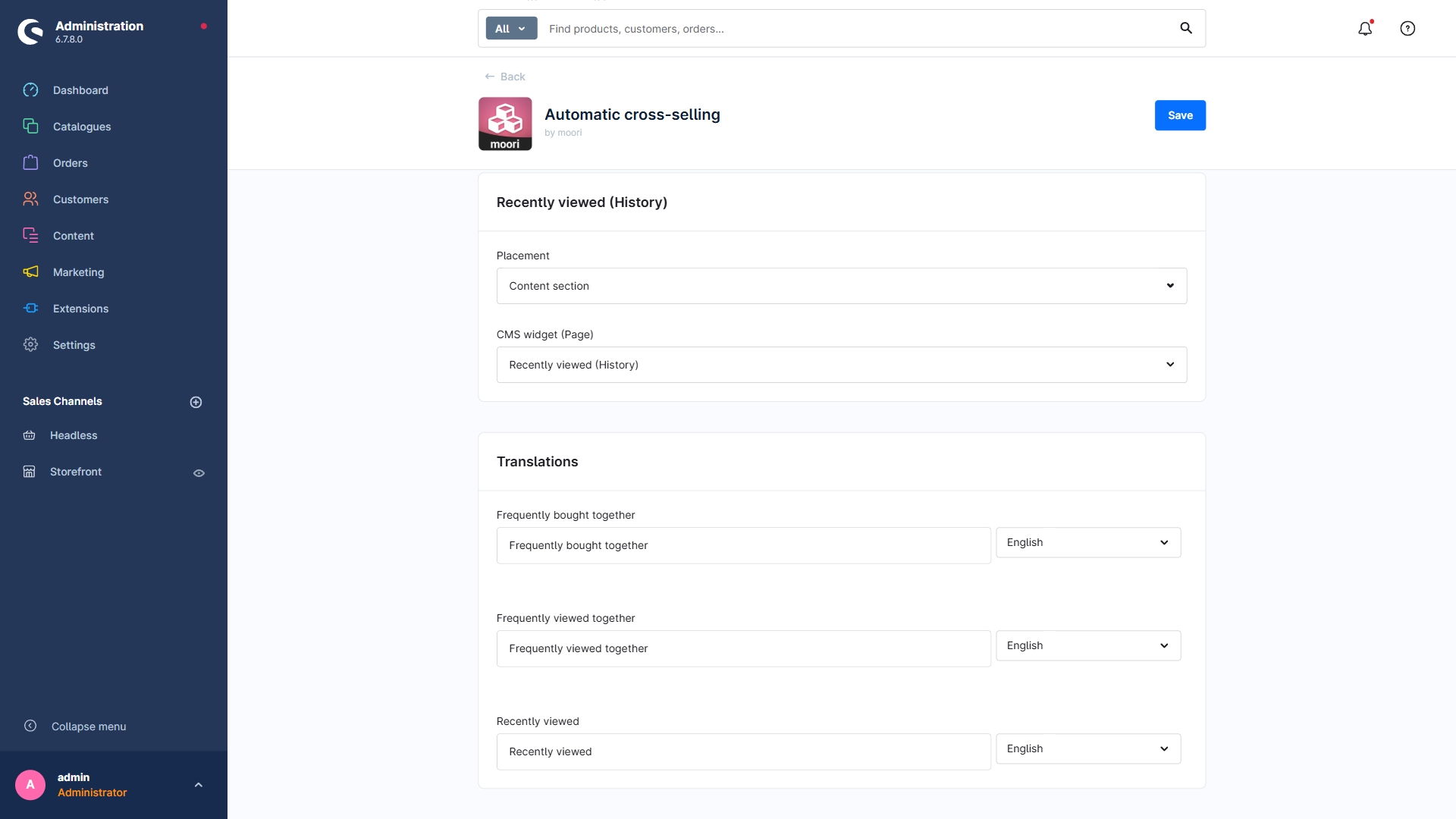Screen dimensions: 1456x819
Task: Go Back using the back link
Action: [x=505, y=76]
